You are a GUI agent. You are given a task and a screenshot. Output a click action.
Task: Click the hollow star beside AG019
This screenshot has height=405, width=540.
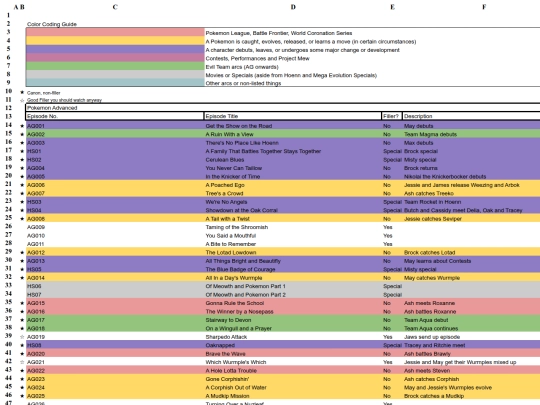[x=22, y=337]
